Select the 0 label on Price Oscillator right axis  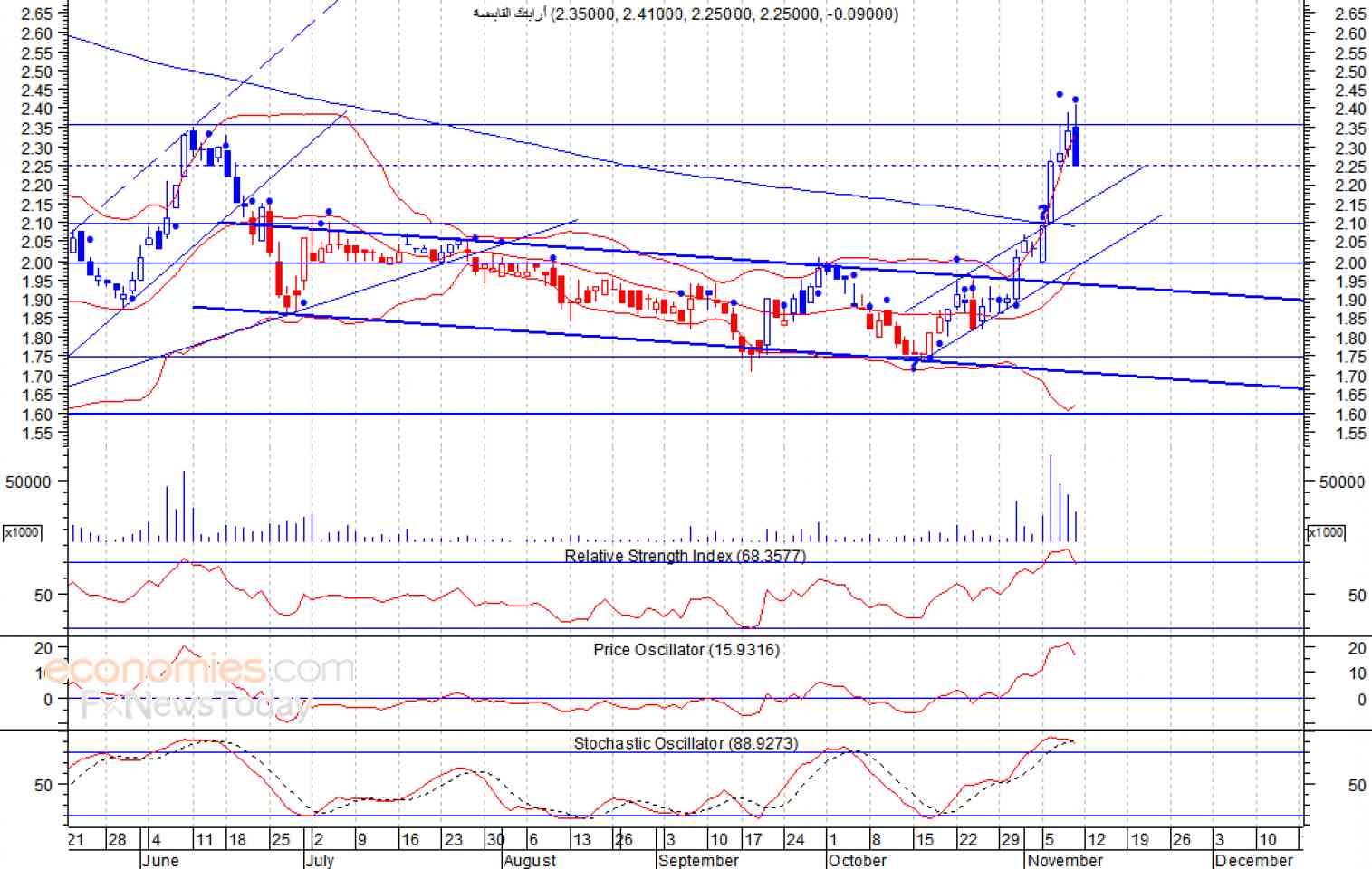(x=1361, y=700)
